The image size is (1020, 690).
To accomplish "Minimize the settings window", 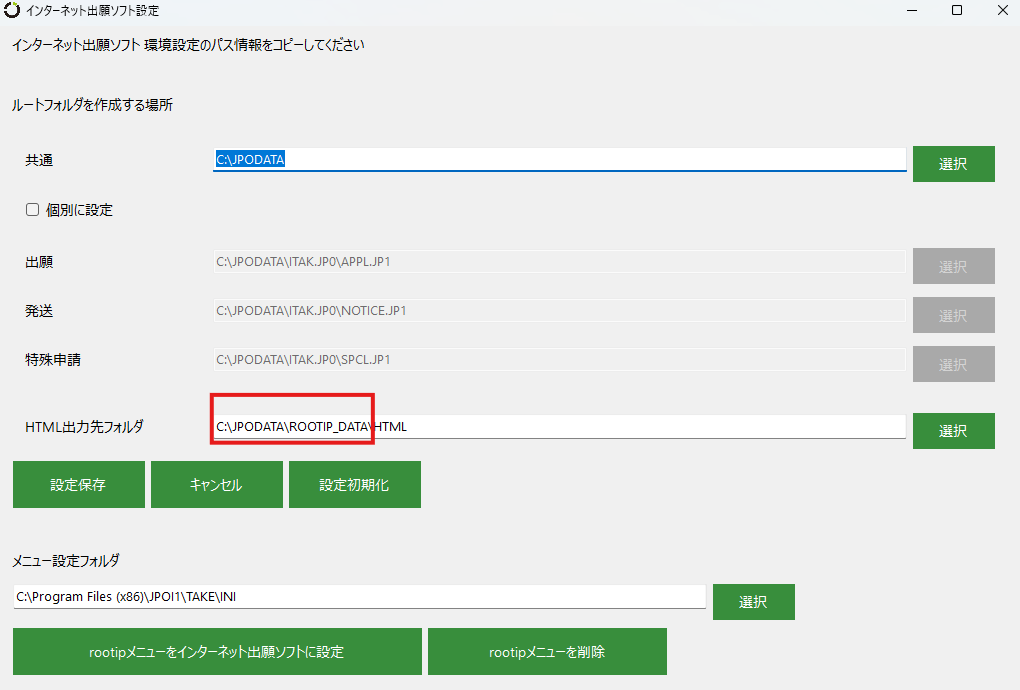I will 912,10.
